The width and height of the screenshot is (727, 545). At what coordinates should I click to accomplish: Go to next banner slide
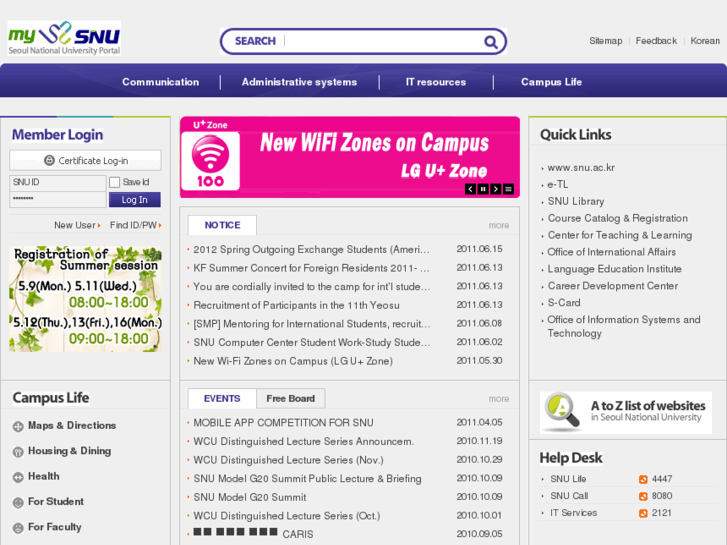pos(496,189)
